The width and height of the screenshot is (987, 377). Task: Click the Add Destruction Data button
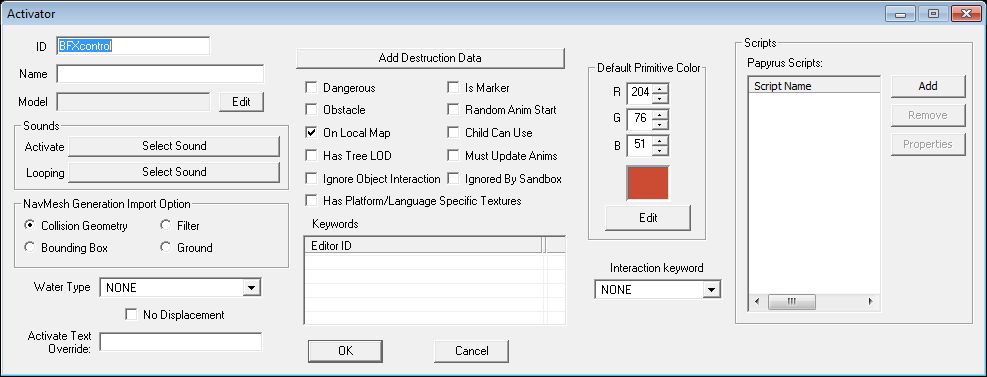pyautogui.click(x=430, y=58)
